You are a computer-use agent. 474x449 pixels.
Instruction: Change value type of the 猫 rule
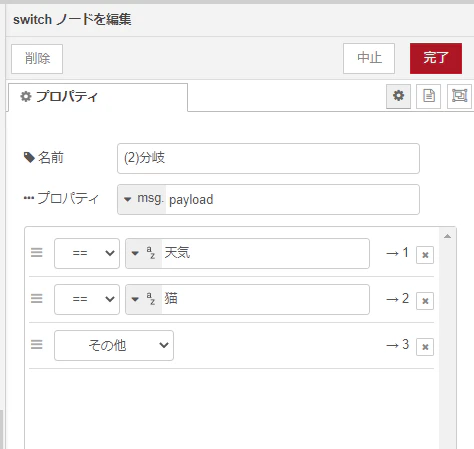pos(144,299)
